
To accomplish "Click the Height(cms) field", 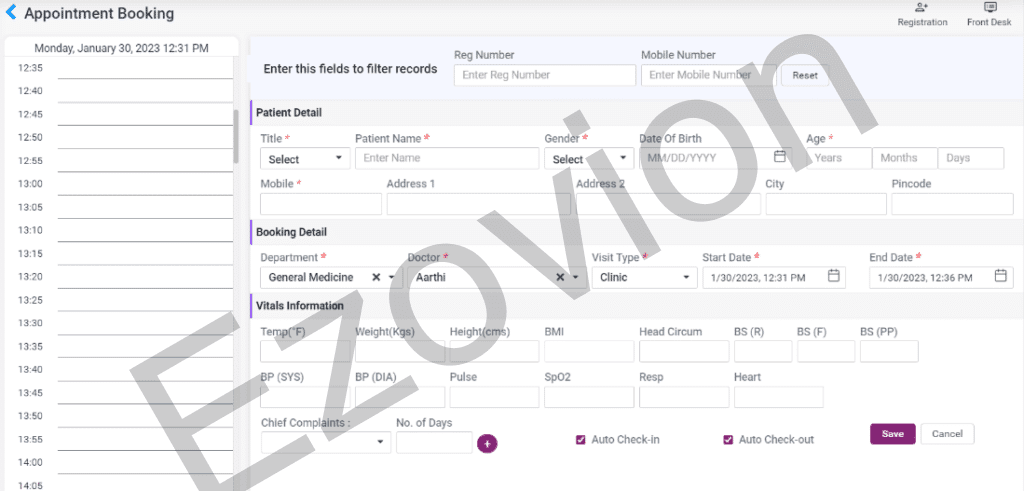I will click(494, 351).
